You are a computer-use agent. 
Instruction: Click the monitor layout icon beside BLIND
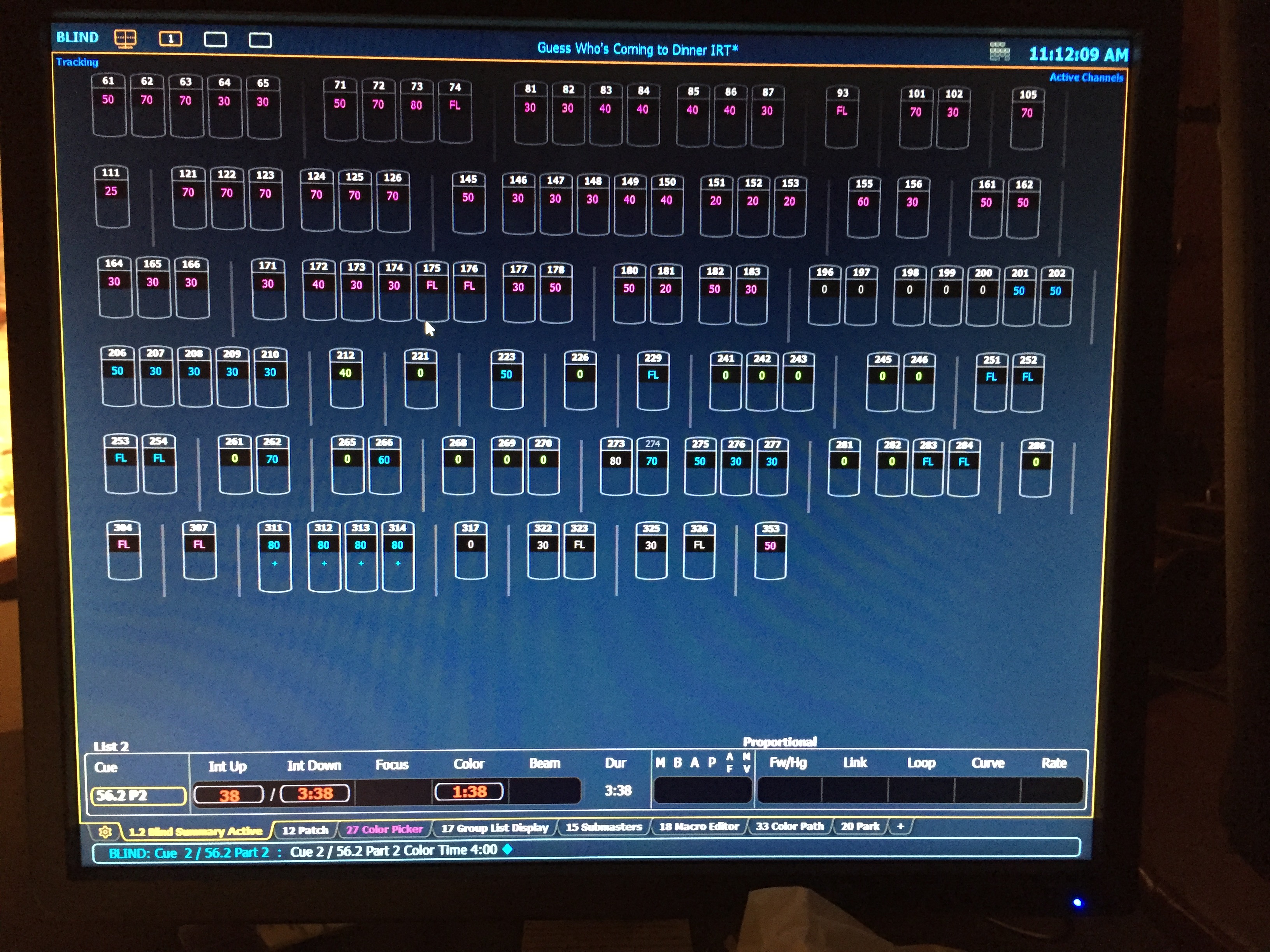[125, 38]
